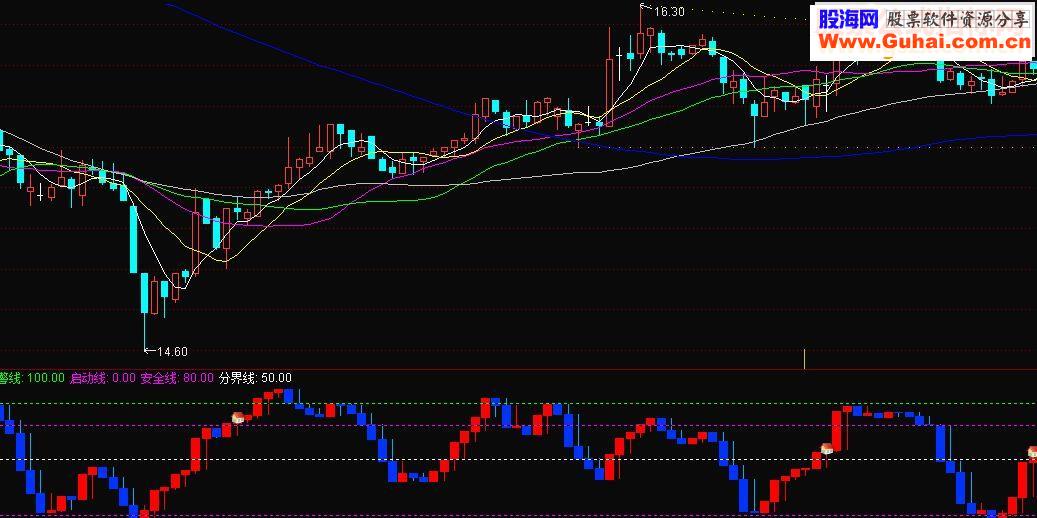Select the 安全线 80.00 indicator label

tap(177, 378)
